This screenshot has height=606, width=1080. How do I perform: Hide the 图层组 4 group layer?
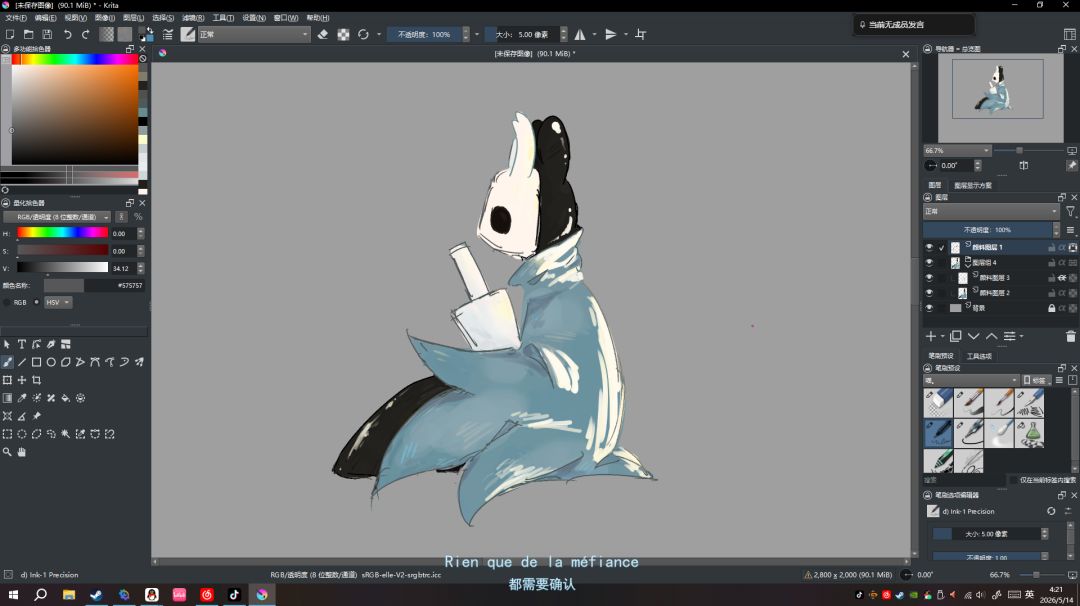929,262
